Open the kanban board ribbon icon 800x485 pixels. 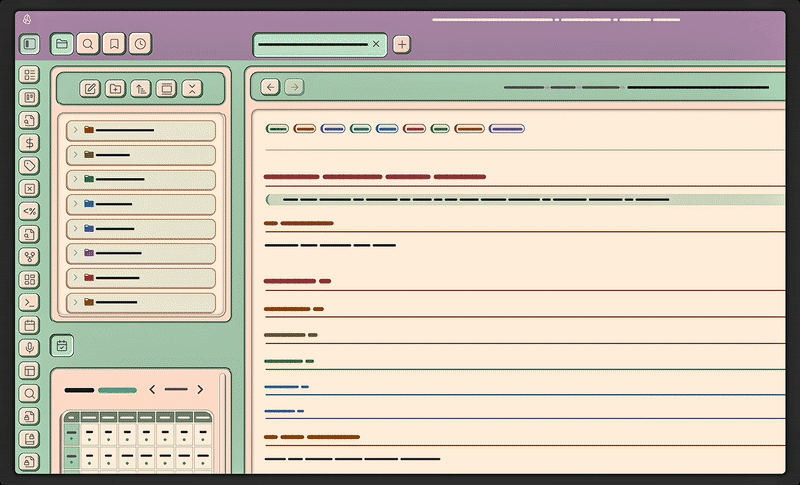30,97
